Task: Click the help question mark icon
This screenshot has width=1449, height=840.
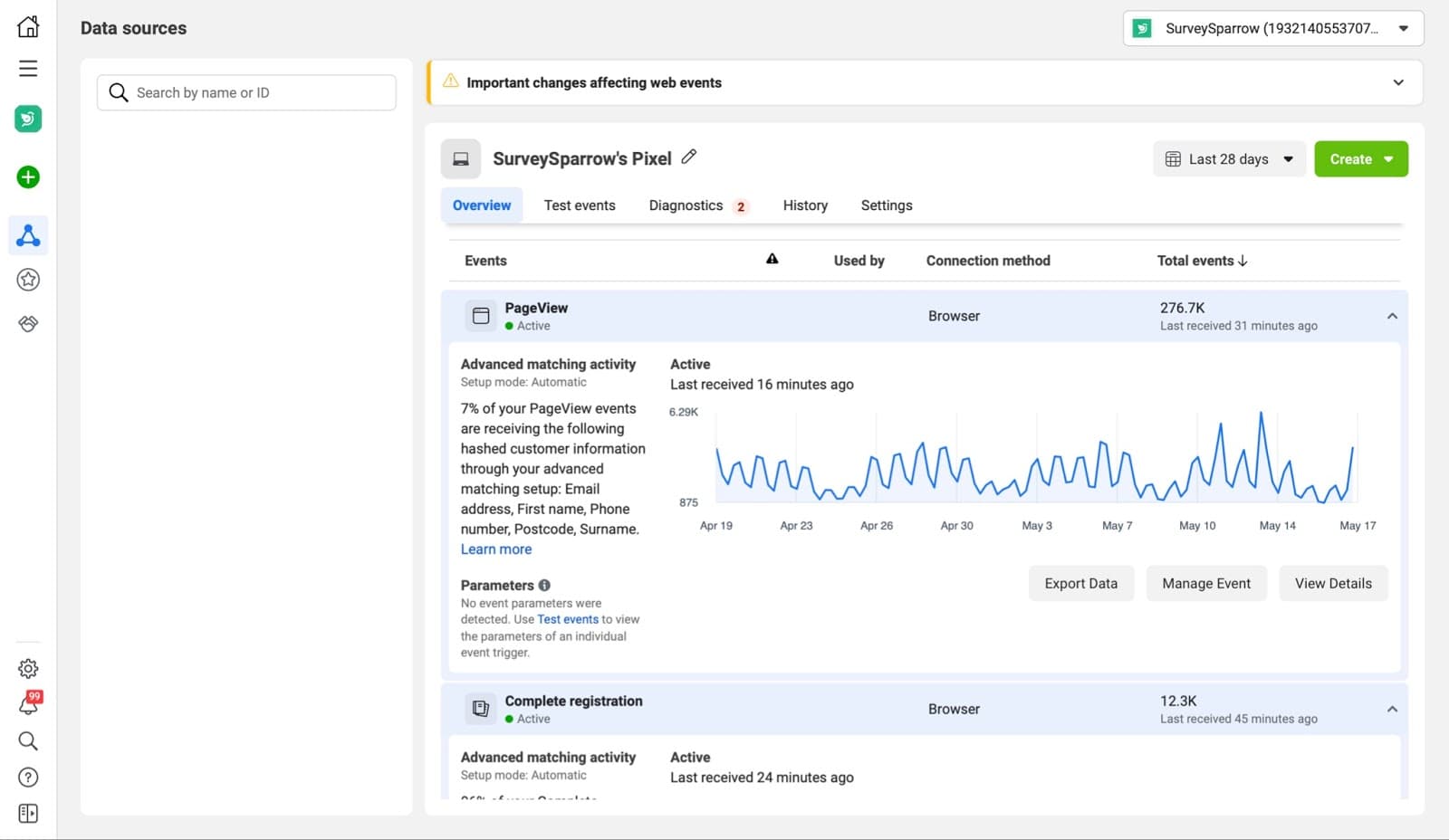Action: 28,778
